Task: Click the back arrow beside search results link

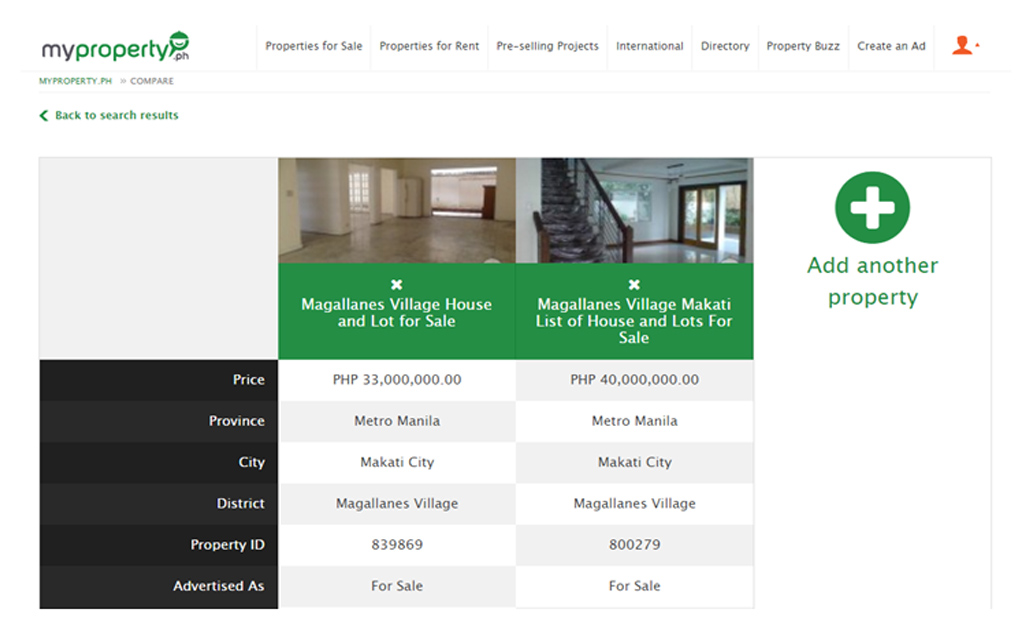Action: click(x=43, y=115)
